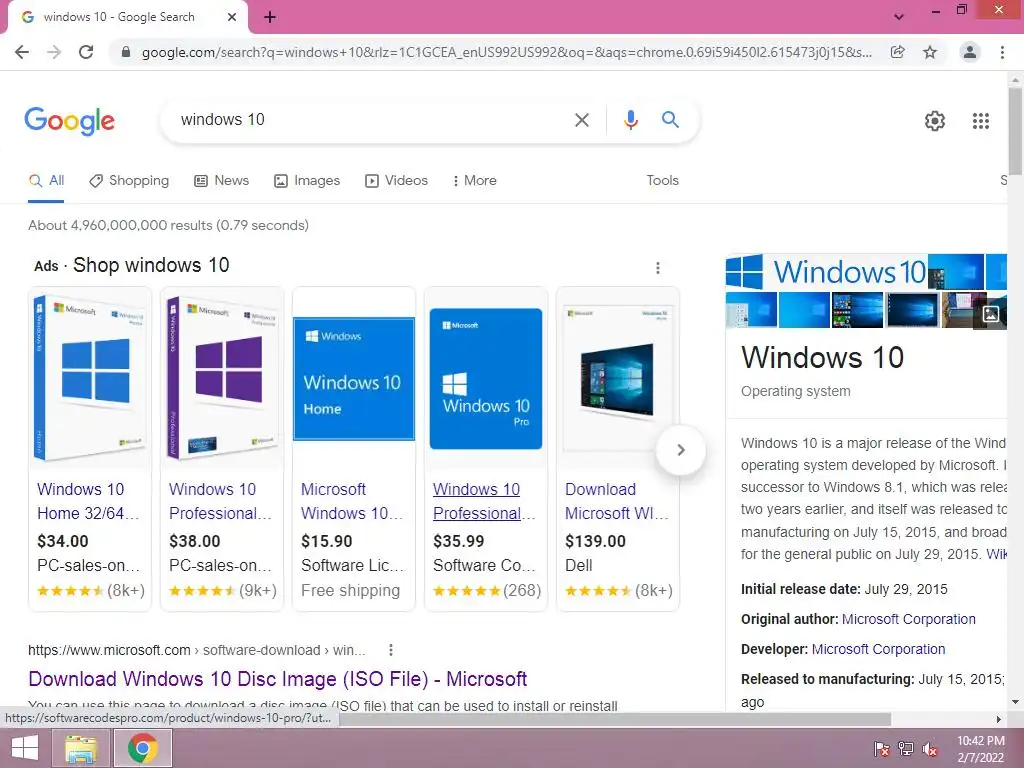The height and width of the screenshot is (768, 1024).
Task: Switch to Images results
Action: click(307, 181)
